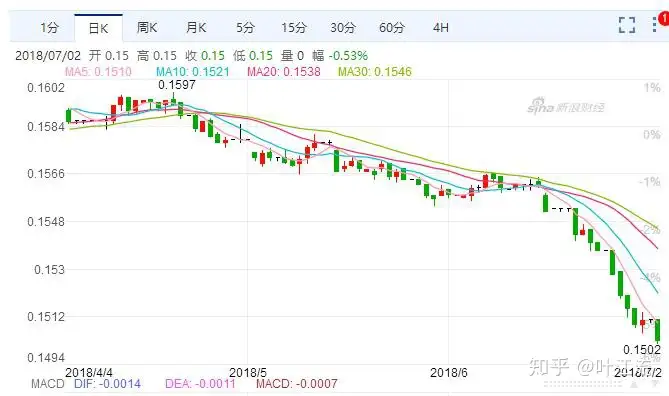Switch to the 30分 interval tab
This screenshot has height=396, width=669.
343,28
